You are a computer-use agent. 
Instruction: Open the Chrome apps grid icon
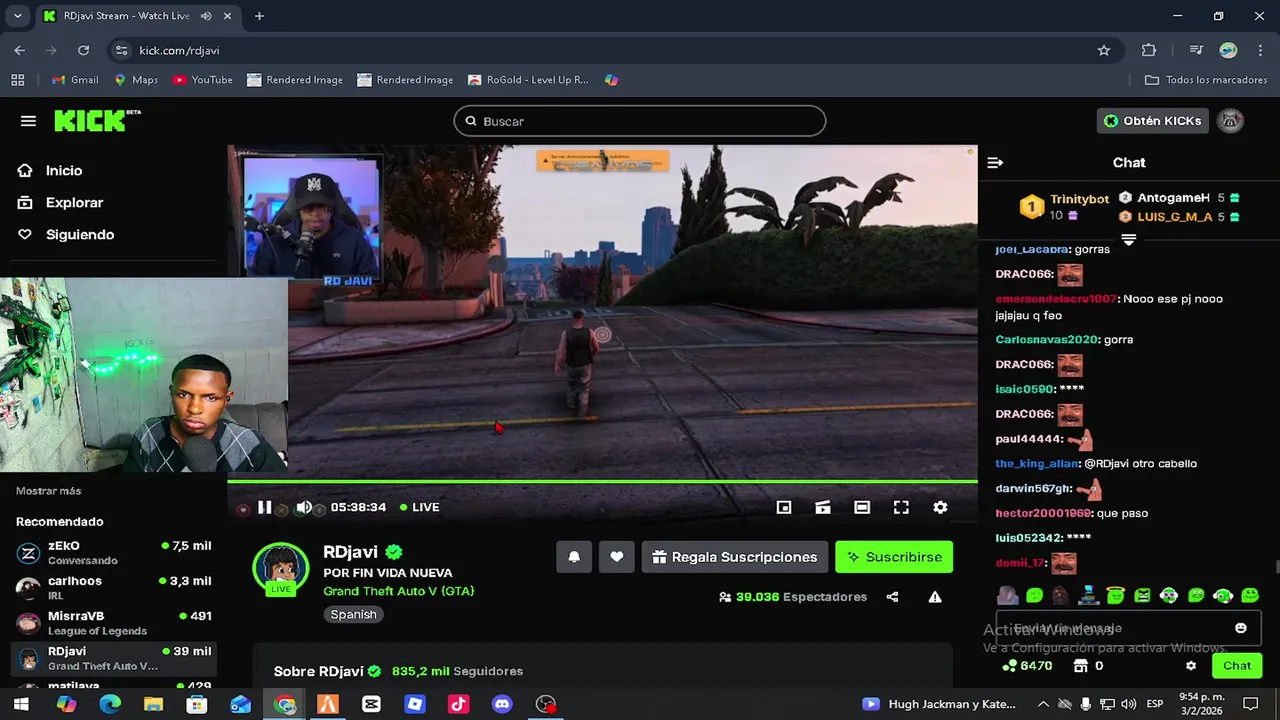17,80
